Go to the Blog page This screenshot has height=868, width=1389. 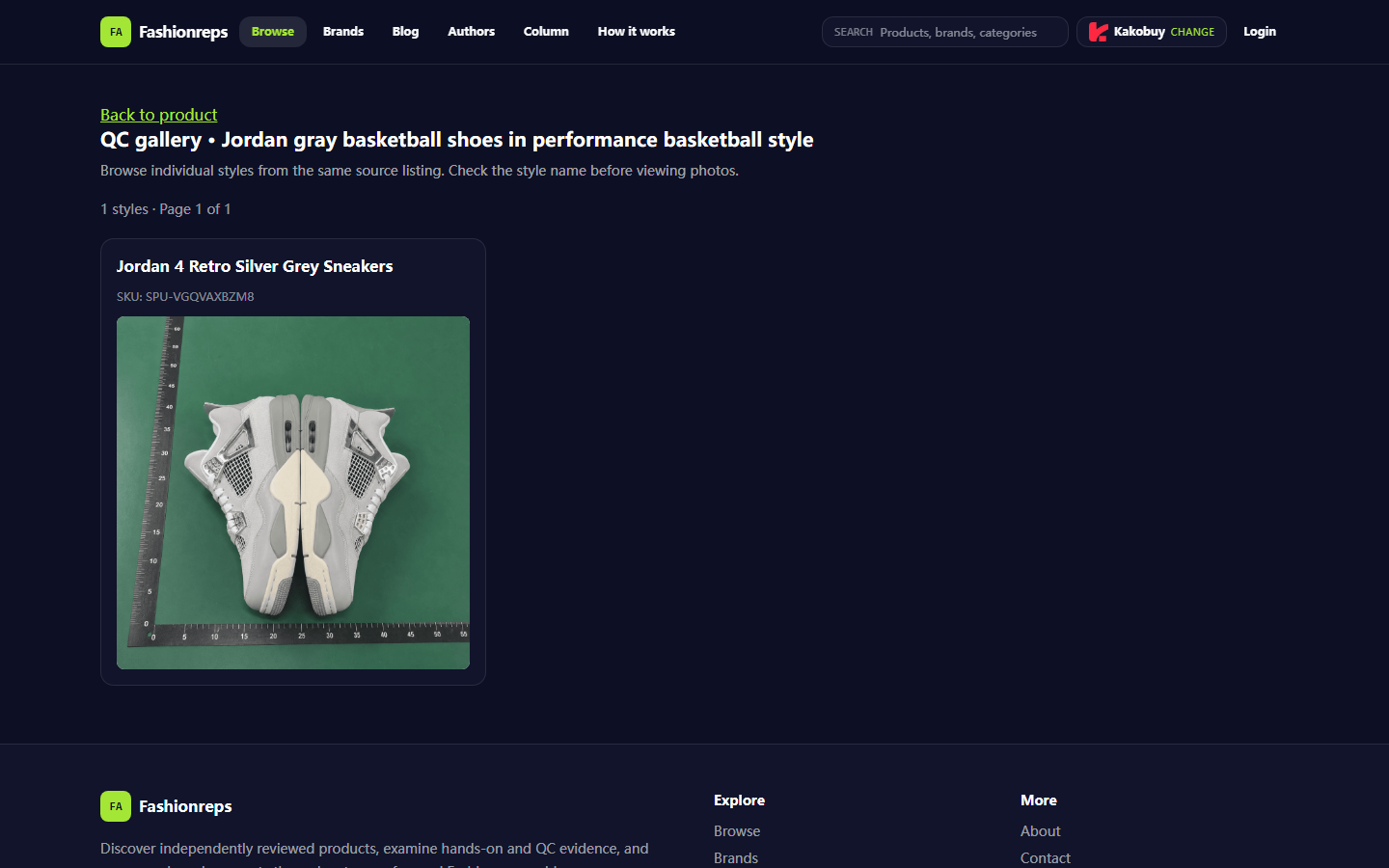point(405,32)
